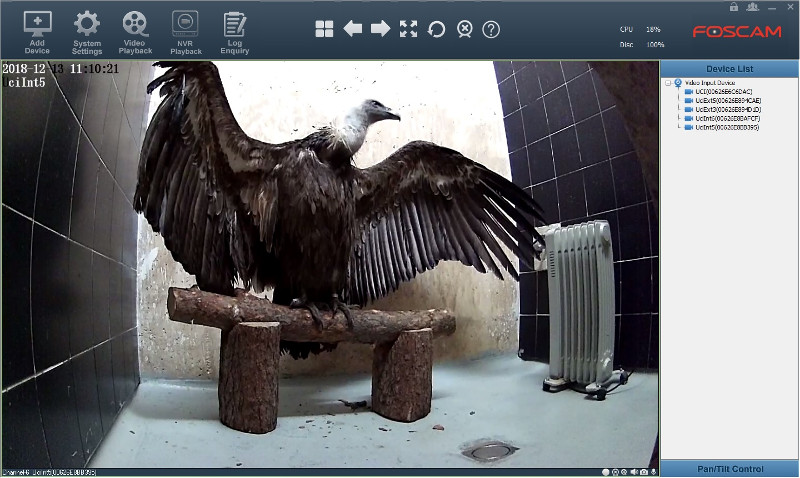Click the Channel4 UcInt5 status label
This screenshot has height=478, width=800.
pyautogui.click(x=49, y=472)
